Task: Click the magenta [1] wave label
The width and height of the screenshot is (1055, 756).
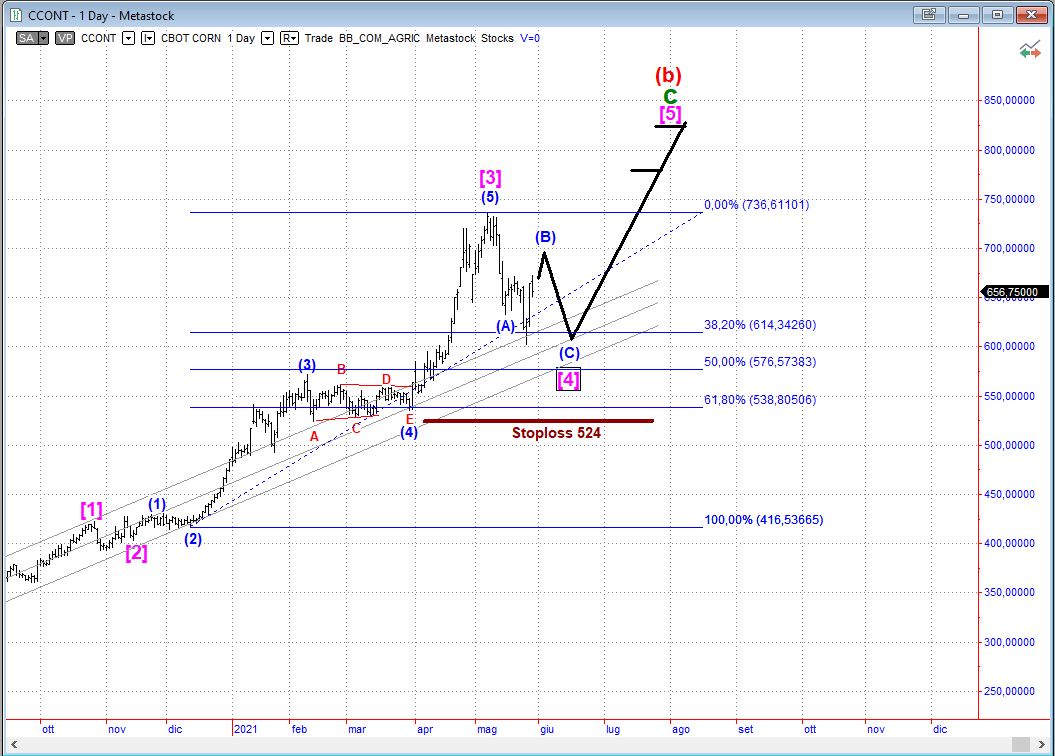Action: 92,510
